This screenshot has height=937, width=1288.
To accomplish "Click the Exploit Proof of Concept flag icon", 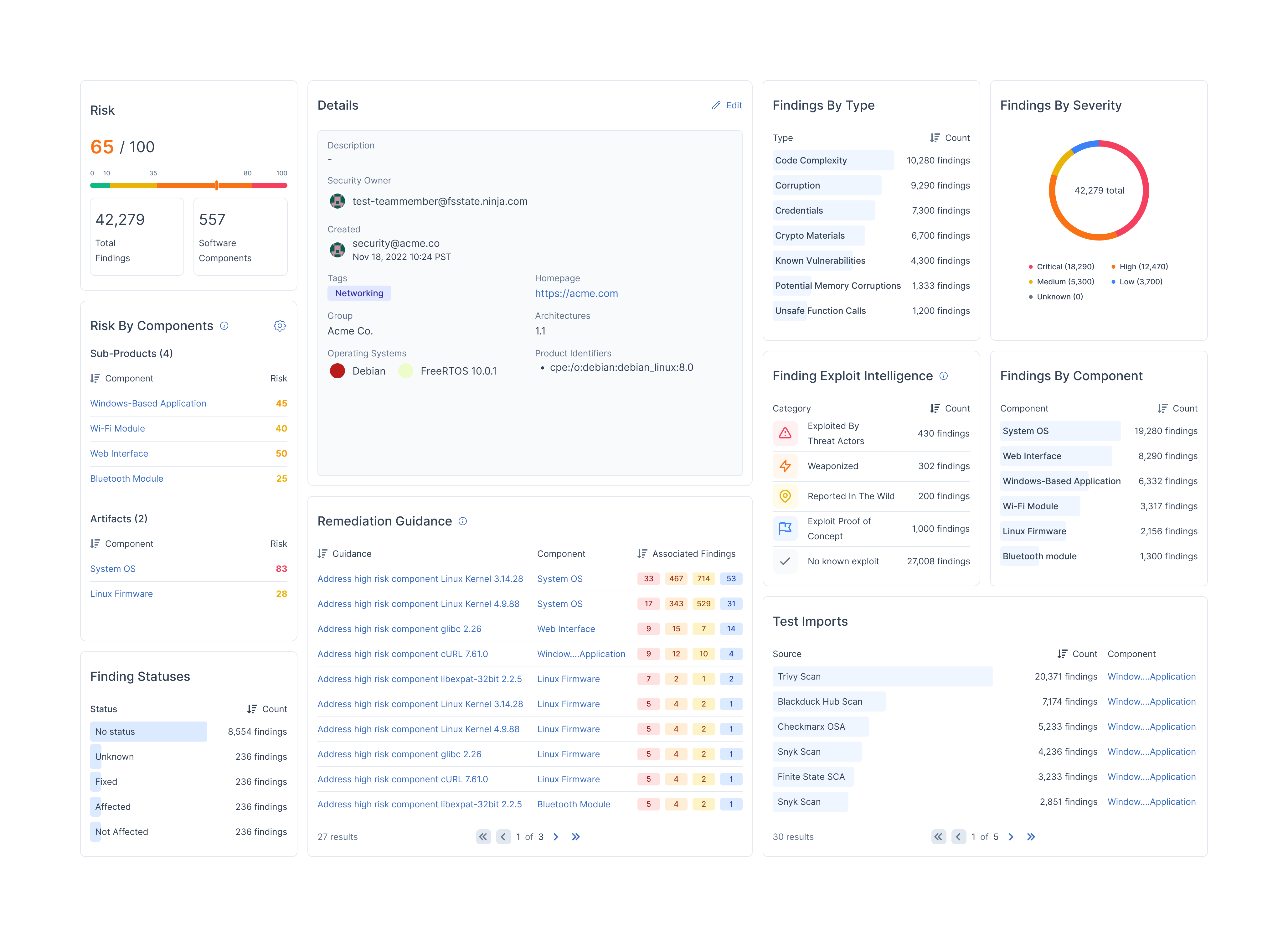I will [785, 528].
